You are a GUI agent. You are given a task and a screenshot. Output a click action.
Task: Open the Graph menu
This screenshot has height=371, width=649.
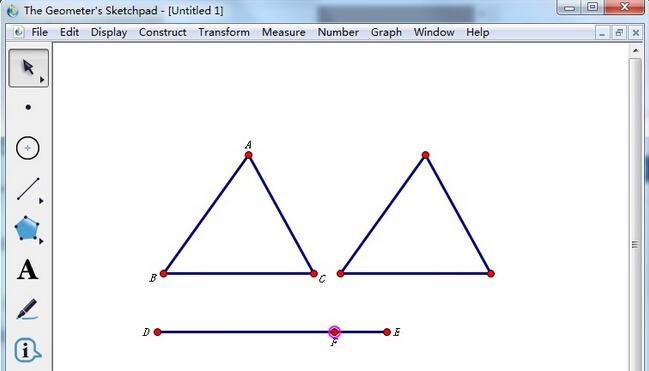[x=386, y=32]
